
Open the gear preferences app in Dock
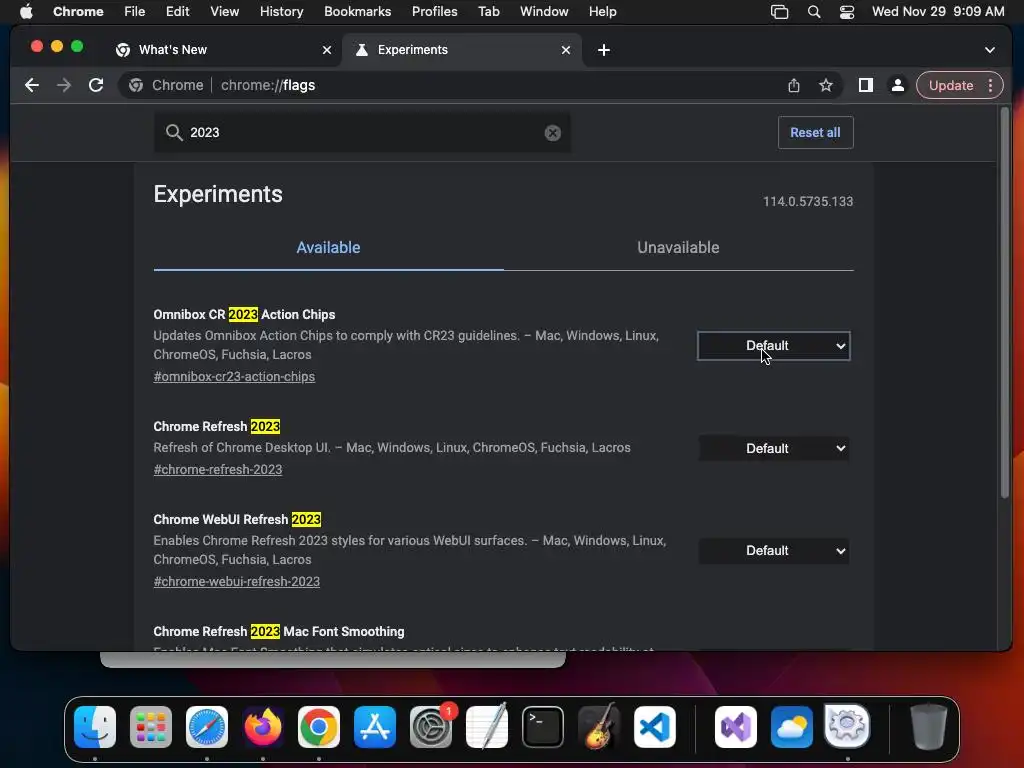tap(847, 726)
